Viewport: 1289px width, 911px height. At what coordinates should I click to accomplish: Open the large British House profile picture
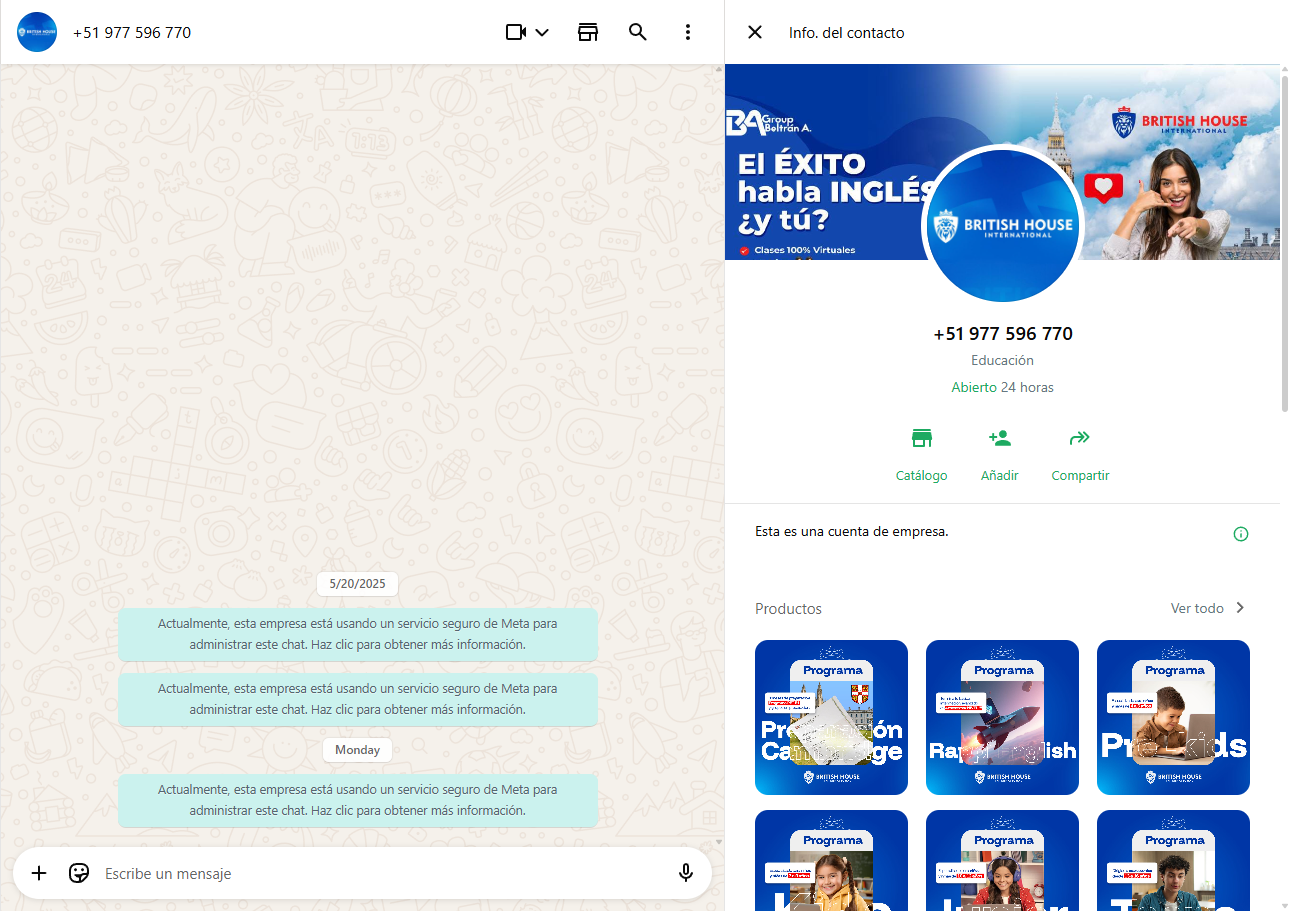(x=1003, y=225)
